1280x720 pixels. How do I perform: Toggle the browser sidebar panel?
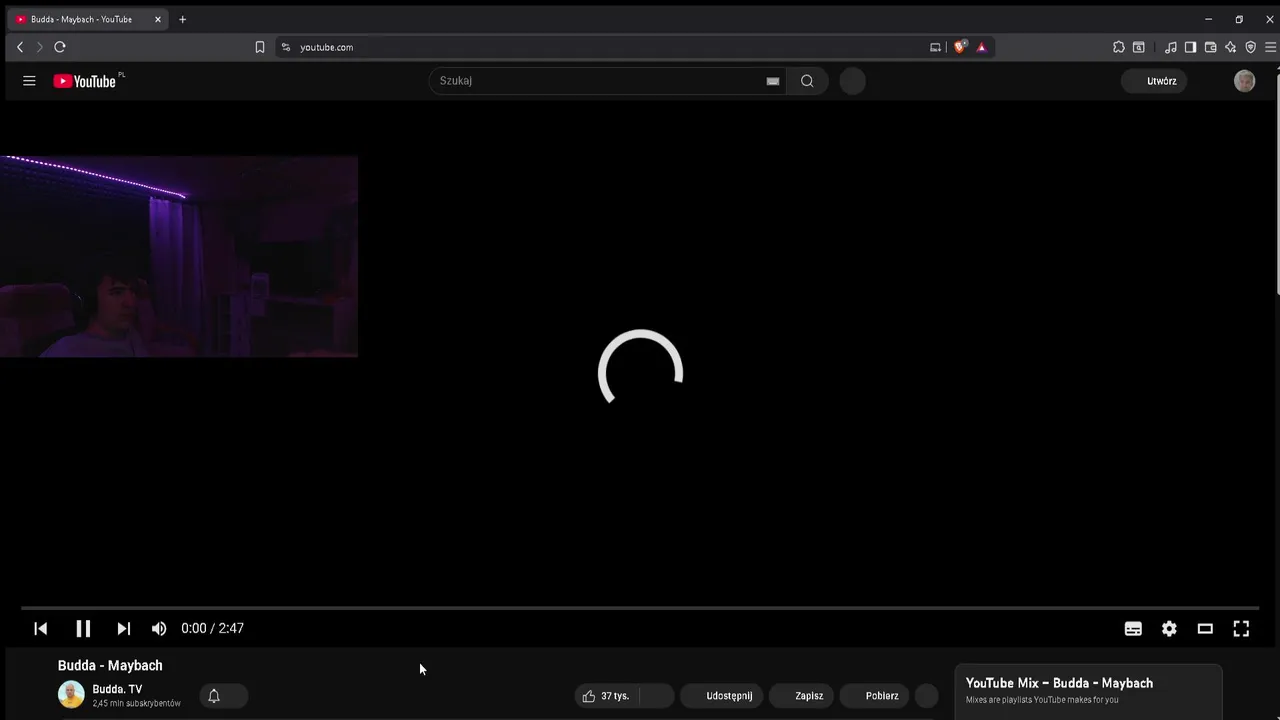coord(1190,47)
